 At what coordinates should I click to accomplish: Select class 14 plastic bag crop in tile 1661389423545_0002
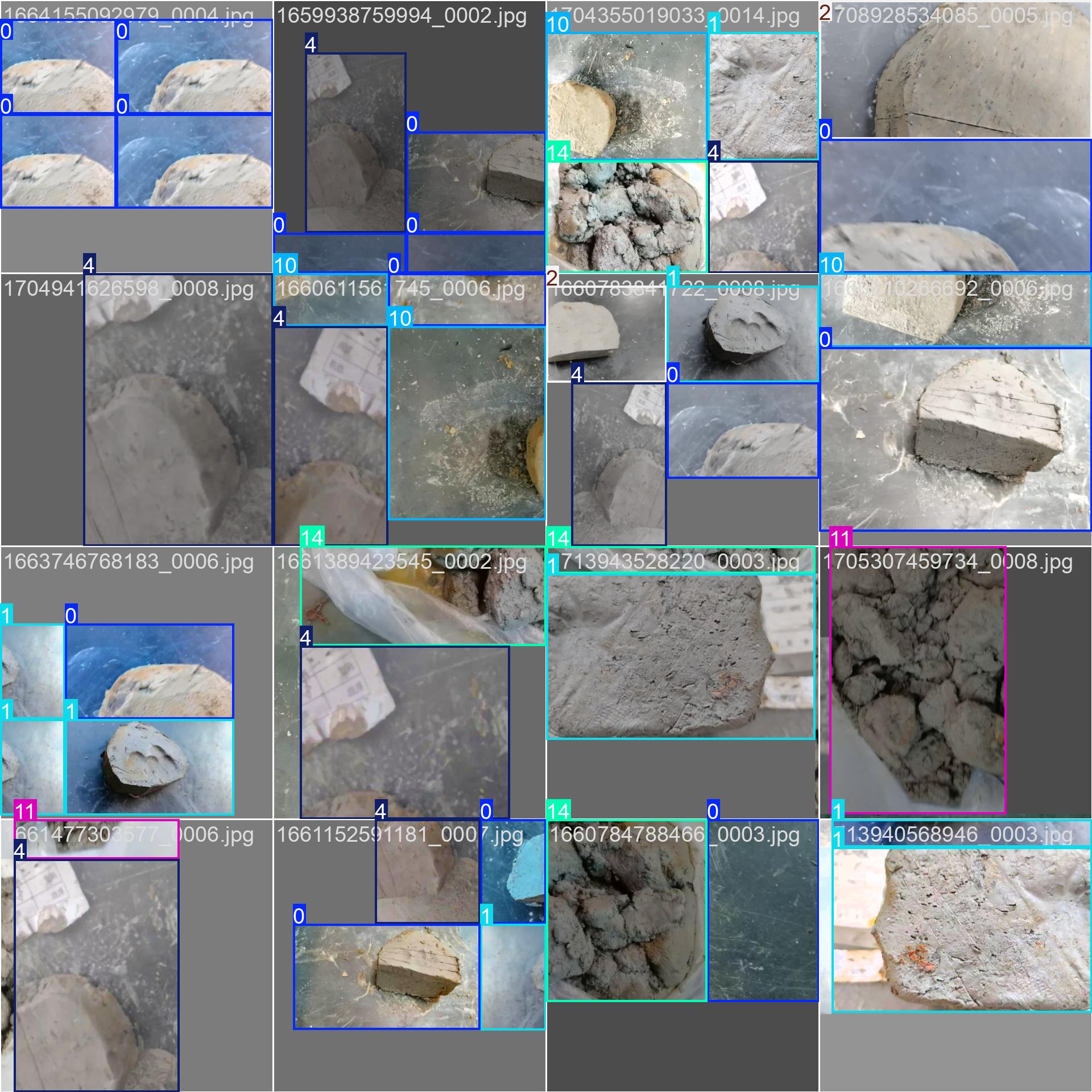[x=423, y=596]
